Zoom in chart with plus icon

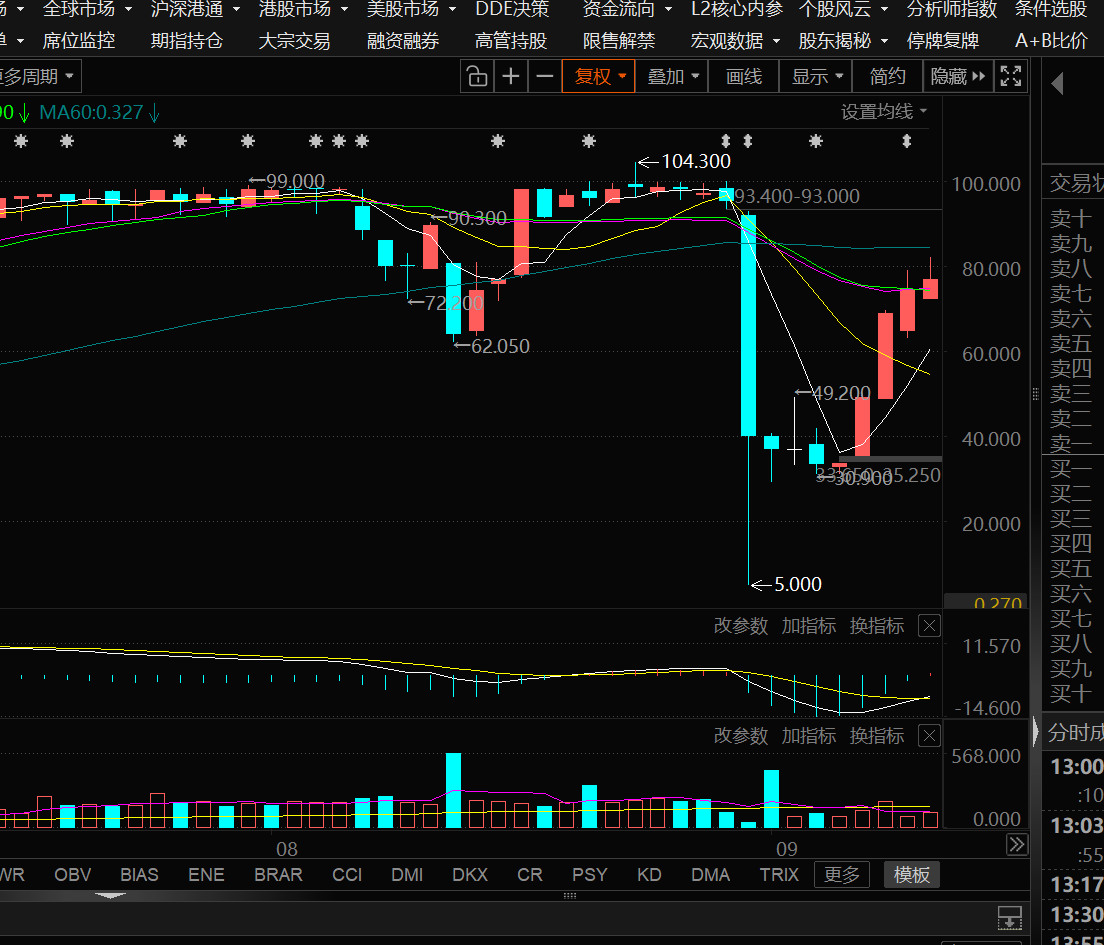(x=510, y=76)
